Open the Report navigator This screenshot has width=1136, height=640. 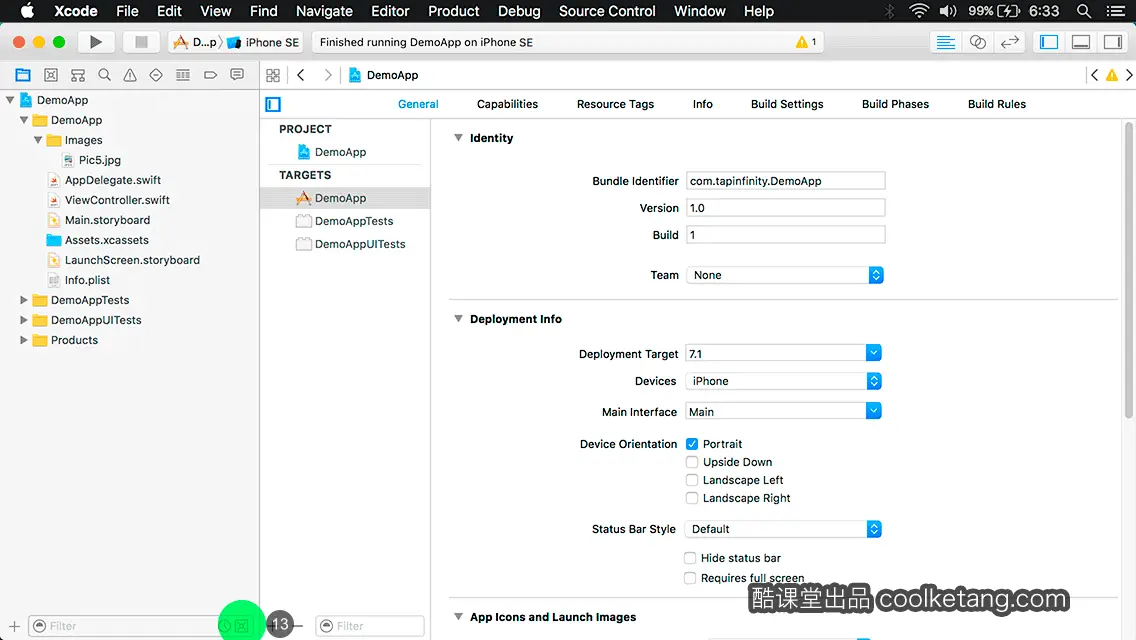237,75
